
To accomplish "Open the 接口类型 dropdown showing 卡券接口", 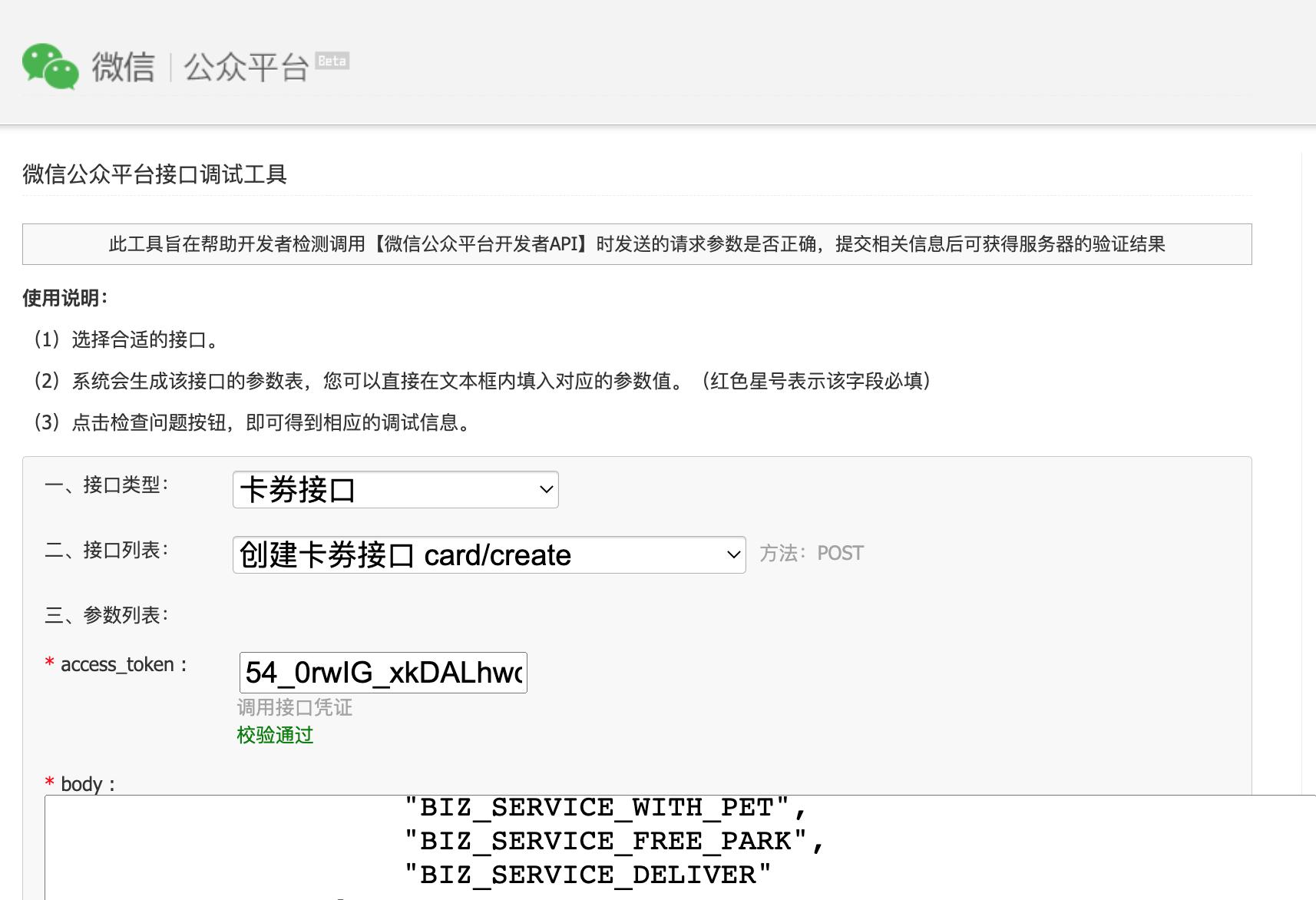I will pyautogui.click(x=395, y=490).
